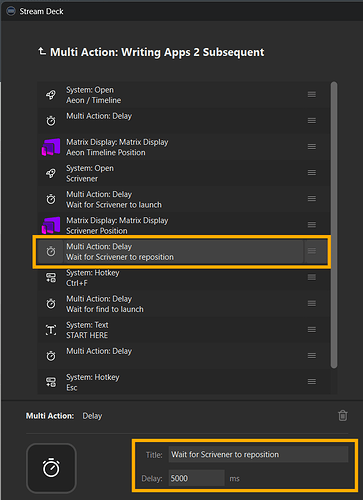
Task: Click the back arrow beside Multi Action title
Action: [42, 51]
